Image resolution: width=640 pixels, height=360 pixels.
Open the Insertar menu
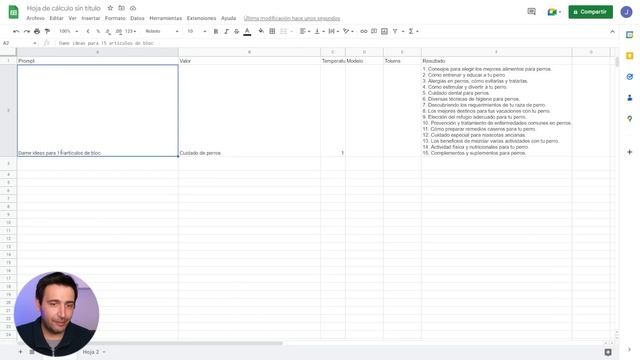pyautogui.click(x=91, y=18)
